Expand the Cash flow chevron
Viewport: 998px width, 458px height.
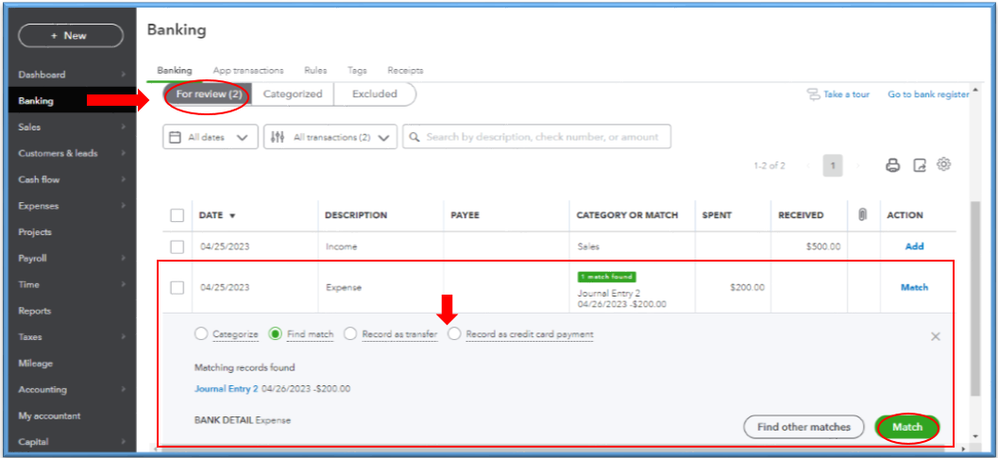point(123,179)
